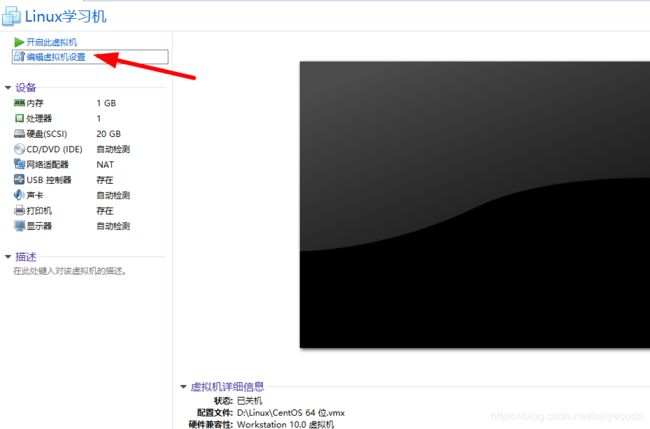This screenshot has width=650, height=429.
Task: Click the 描述 section heading
Action: click(26, 257)
